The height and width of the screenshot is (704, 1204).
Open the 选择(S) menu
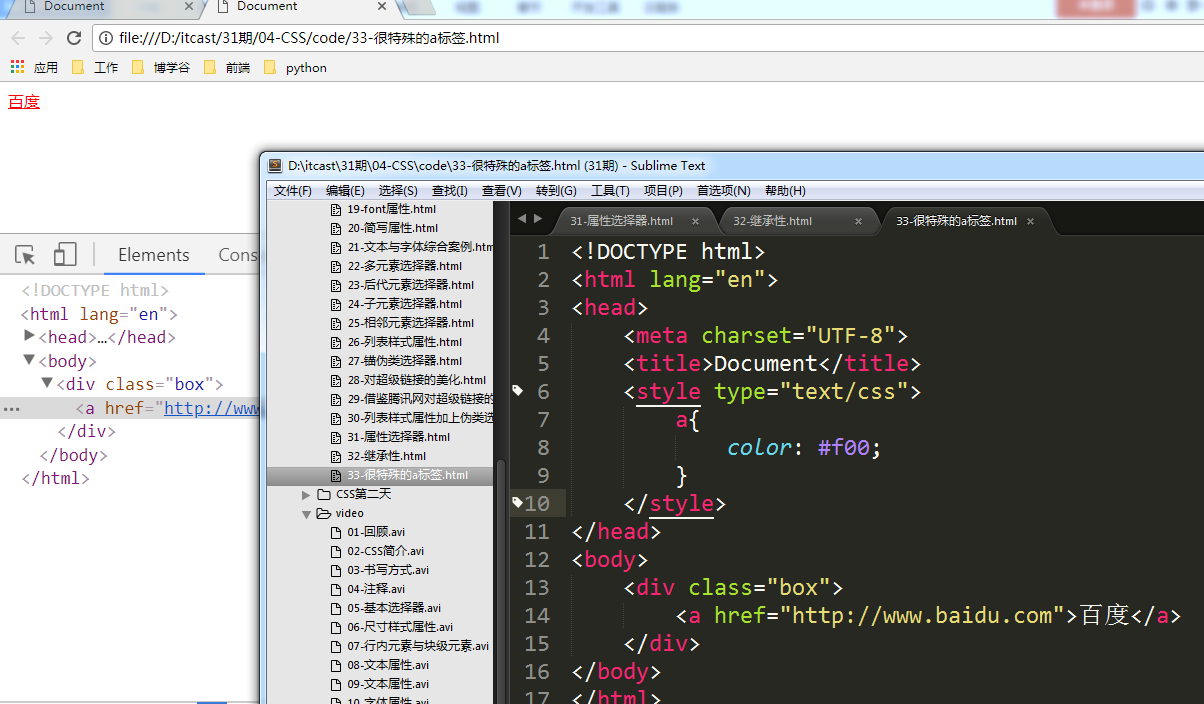pyautogui.click(x=398, y=191)
